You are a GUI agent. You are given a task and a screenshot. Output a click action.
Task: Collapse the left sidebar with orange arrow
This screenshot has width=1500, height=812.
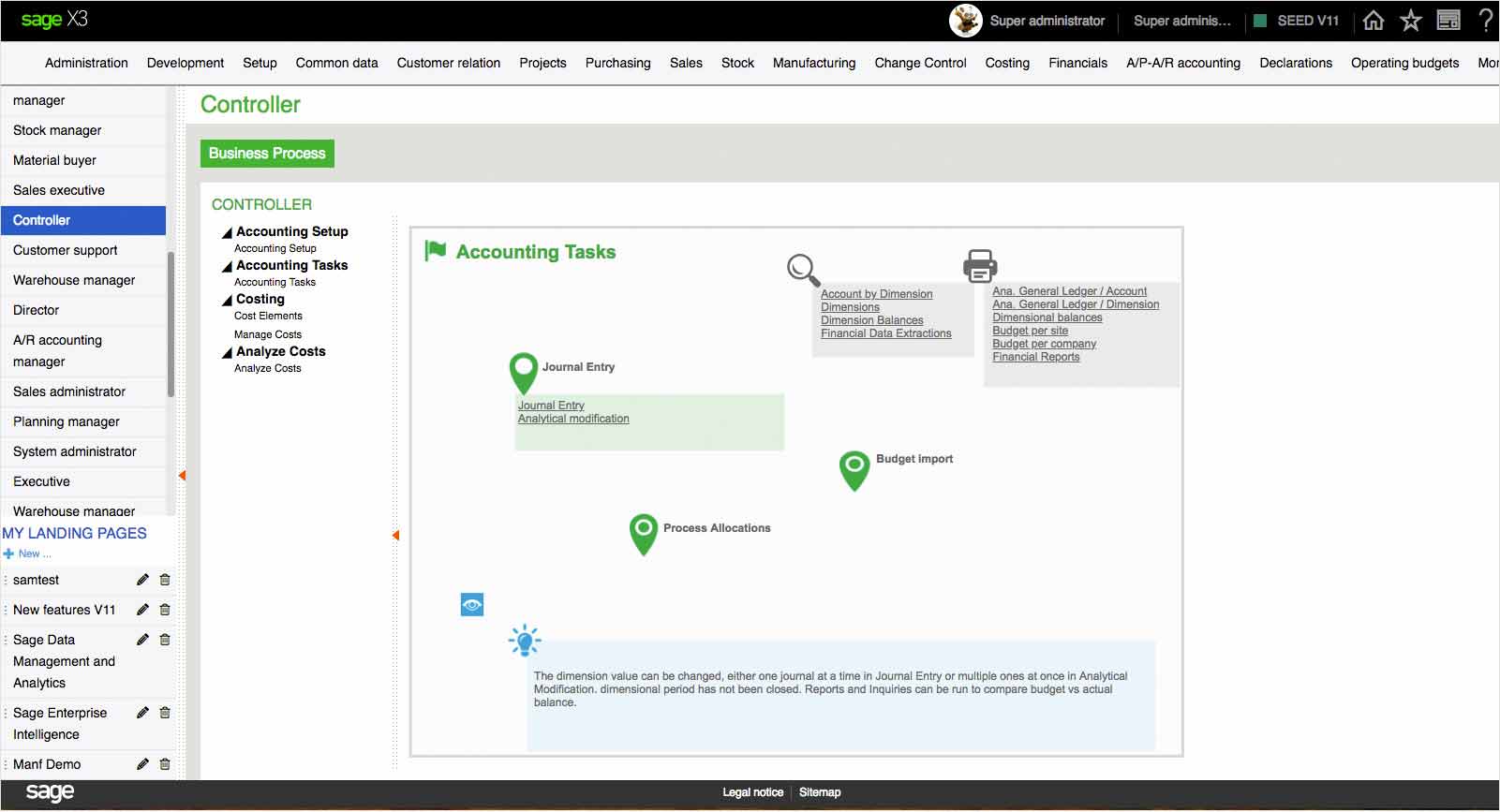(182, 476)
